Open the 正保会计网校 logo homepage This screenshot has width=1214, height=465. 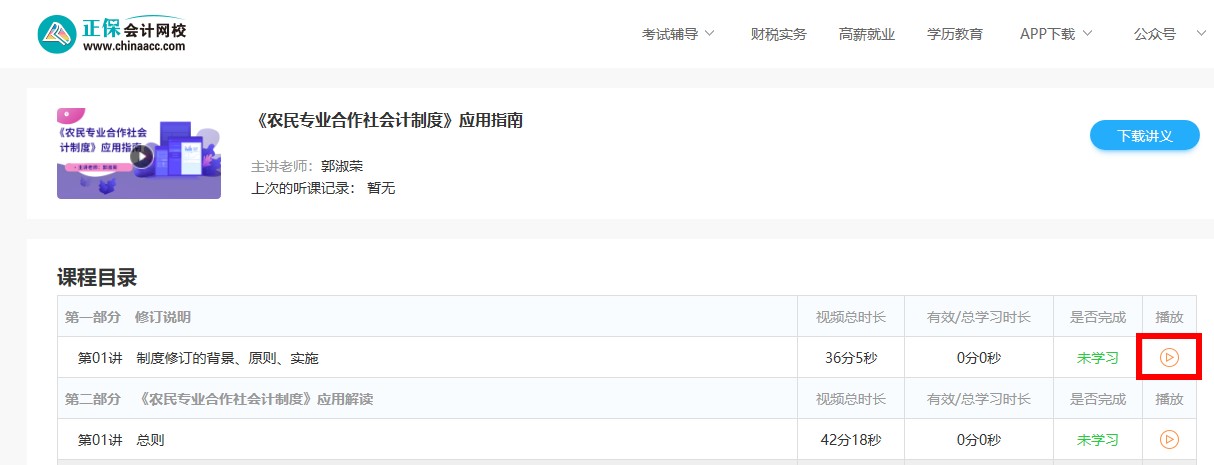point(112,34)
